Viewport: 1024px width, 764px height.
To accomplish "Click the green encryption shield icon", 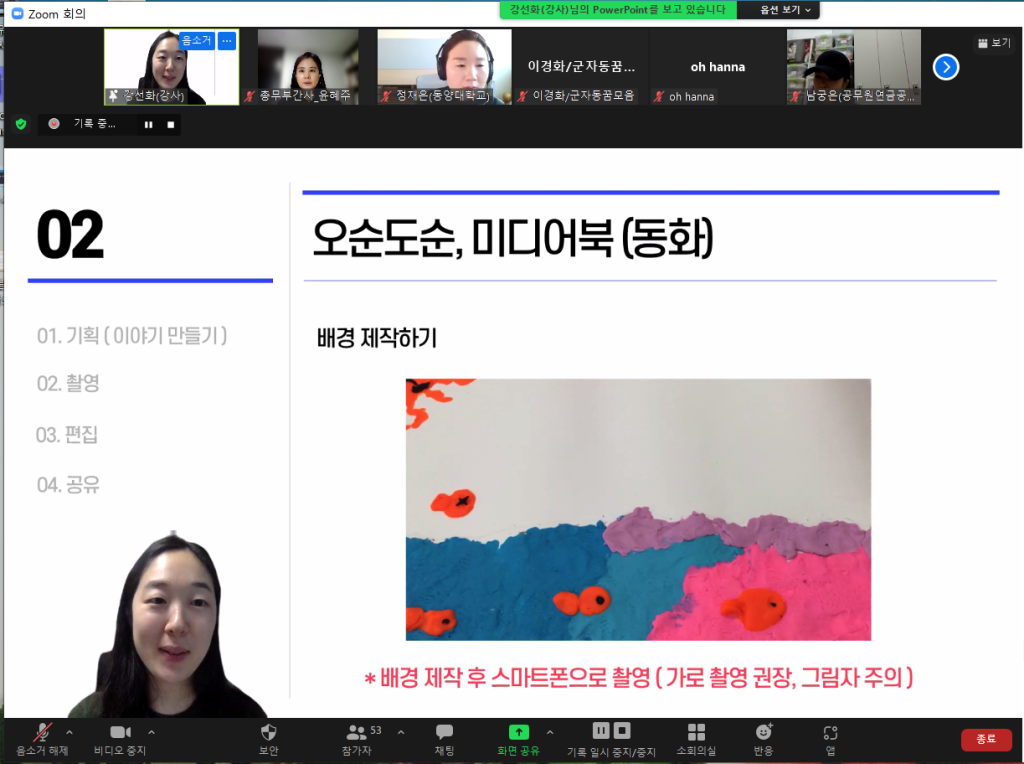I will click(21, 124).
